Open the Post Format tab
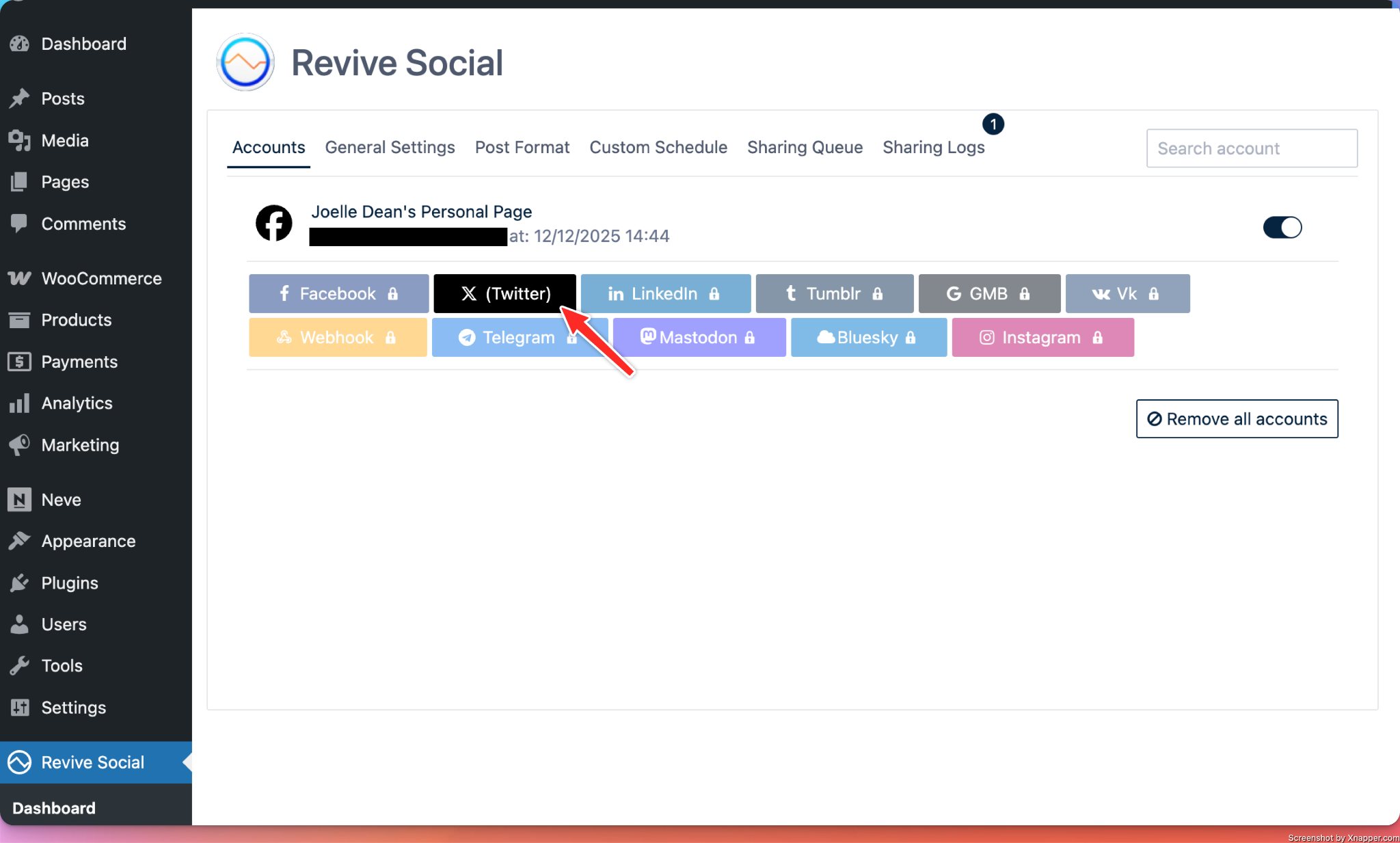 pyautogui.click(x=522, y=148)
